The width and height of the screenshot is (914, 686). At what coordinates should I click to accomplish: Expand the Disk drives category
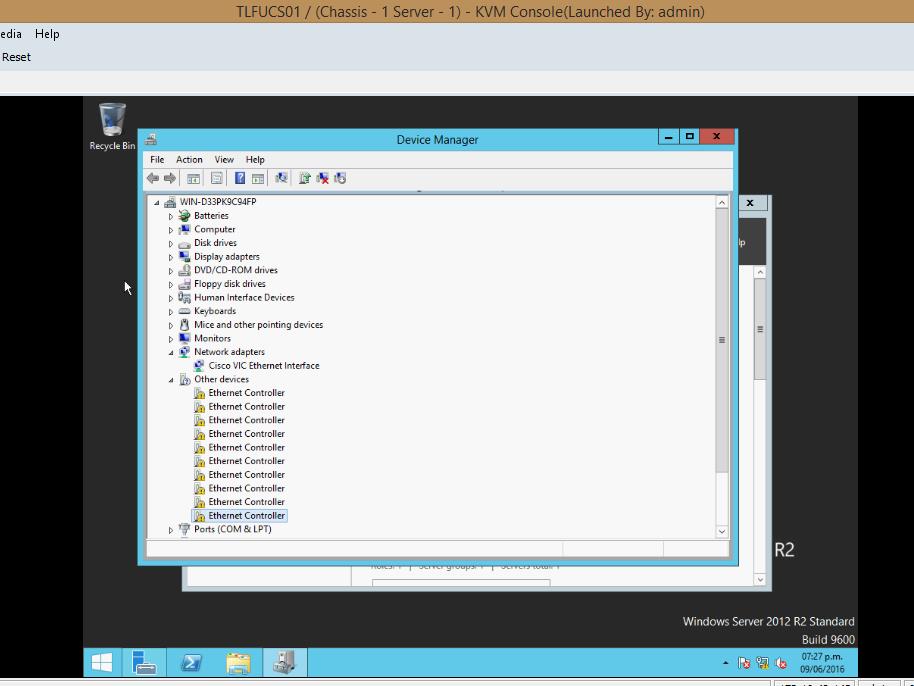coord(170,242)
